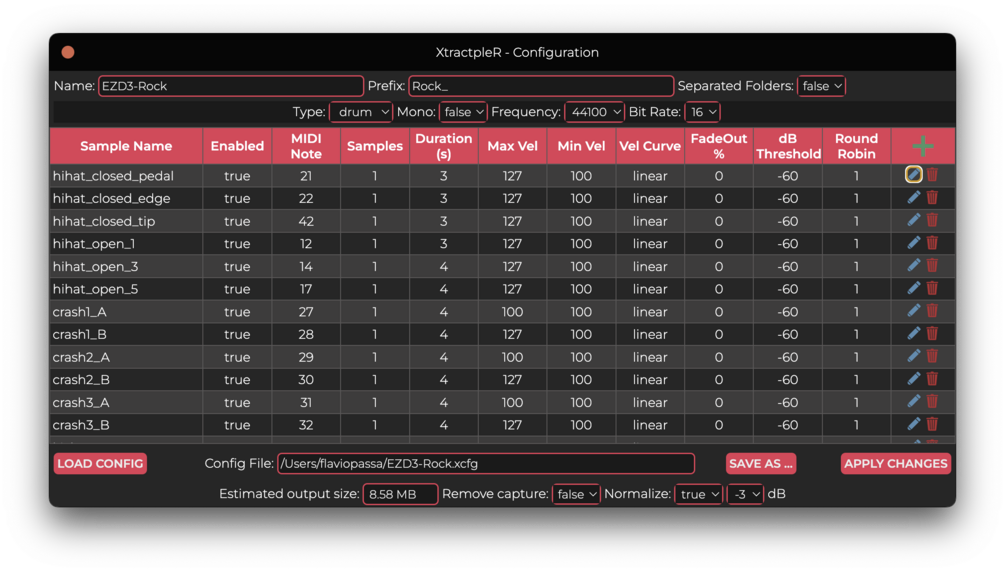The height and width of the screenshot is (572, 1005).
Task: Edit the crash3_A sample
Action: 913,401
